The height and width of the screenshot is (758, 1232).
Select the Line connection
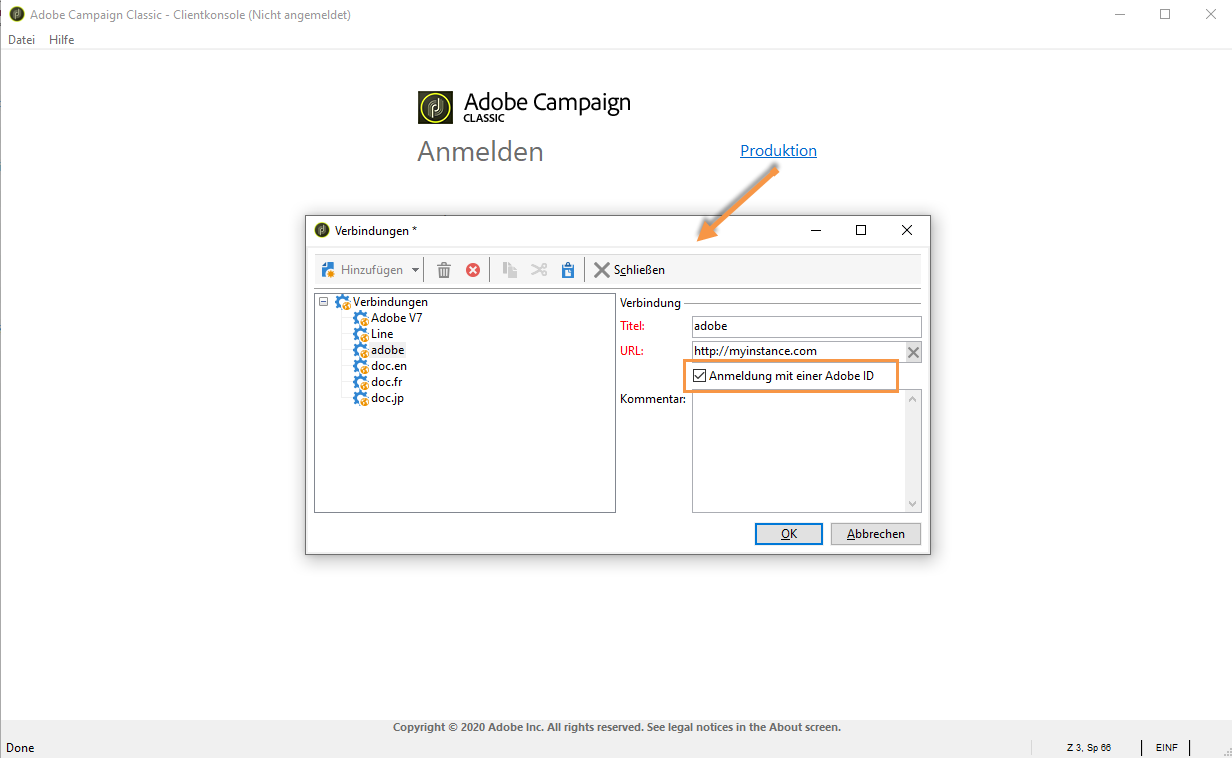(x=382, y=334)
